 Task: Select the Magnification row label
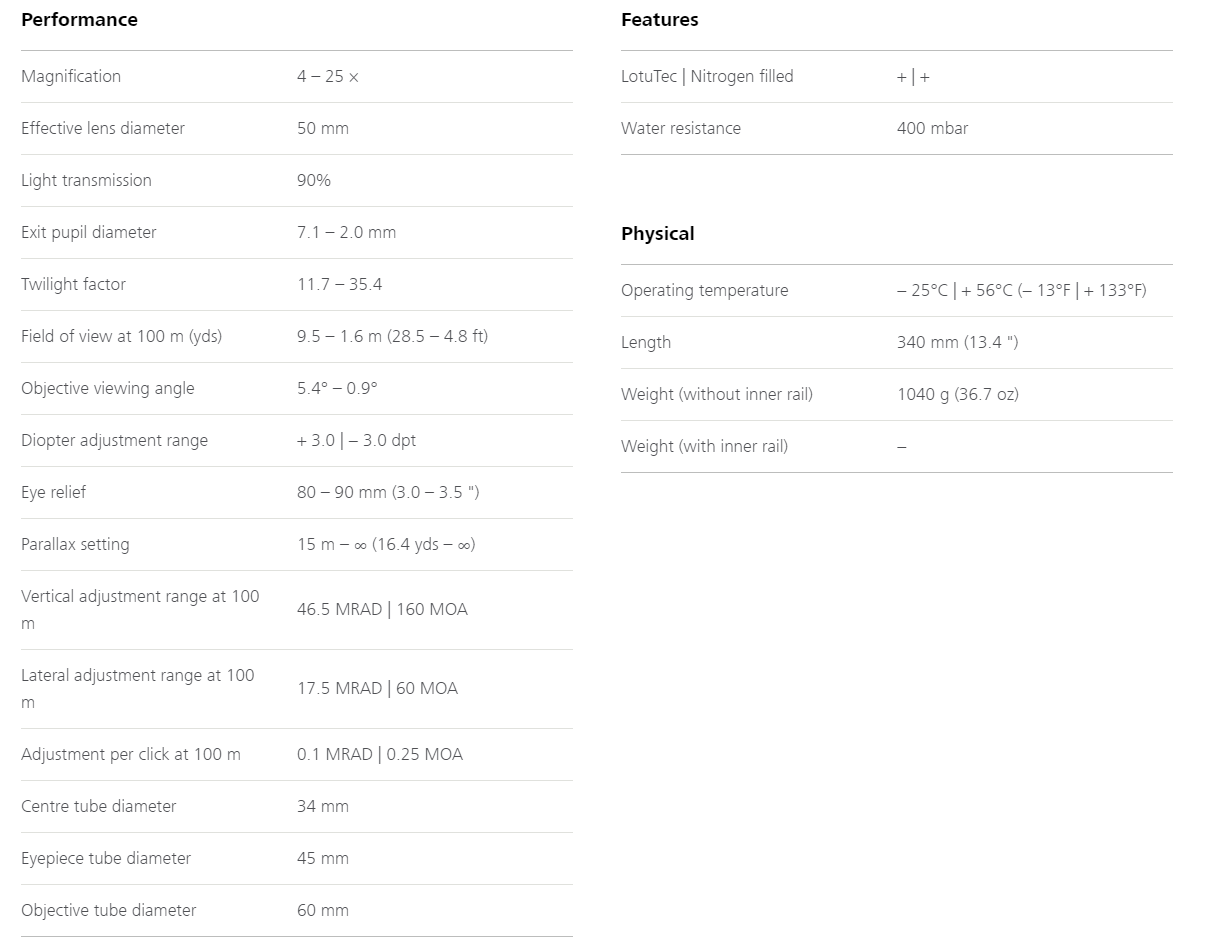(71, 77)
